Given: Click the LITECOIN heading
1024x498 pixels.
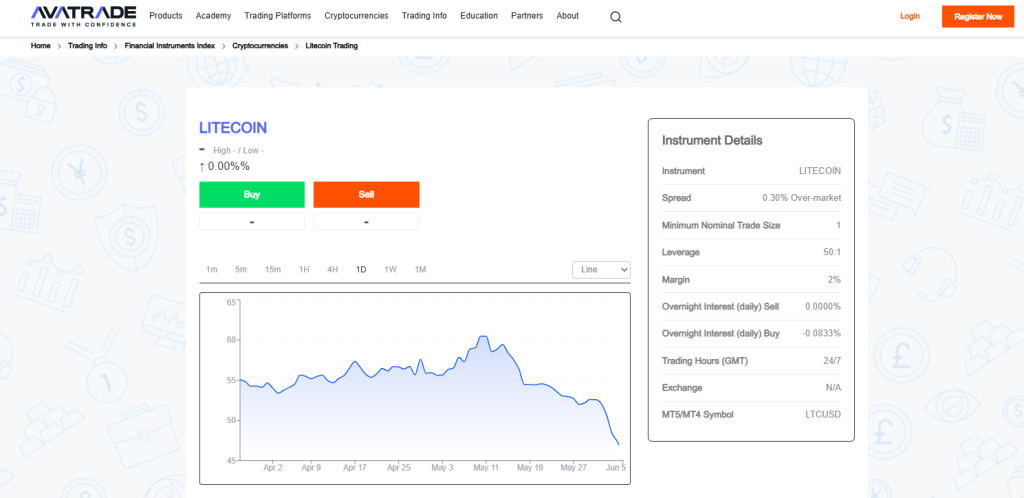Looking at the screenshot, I should 233,128.
